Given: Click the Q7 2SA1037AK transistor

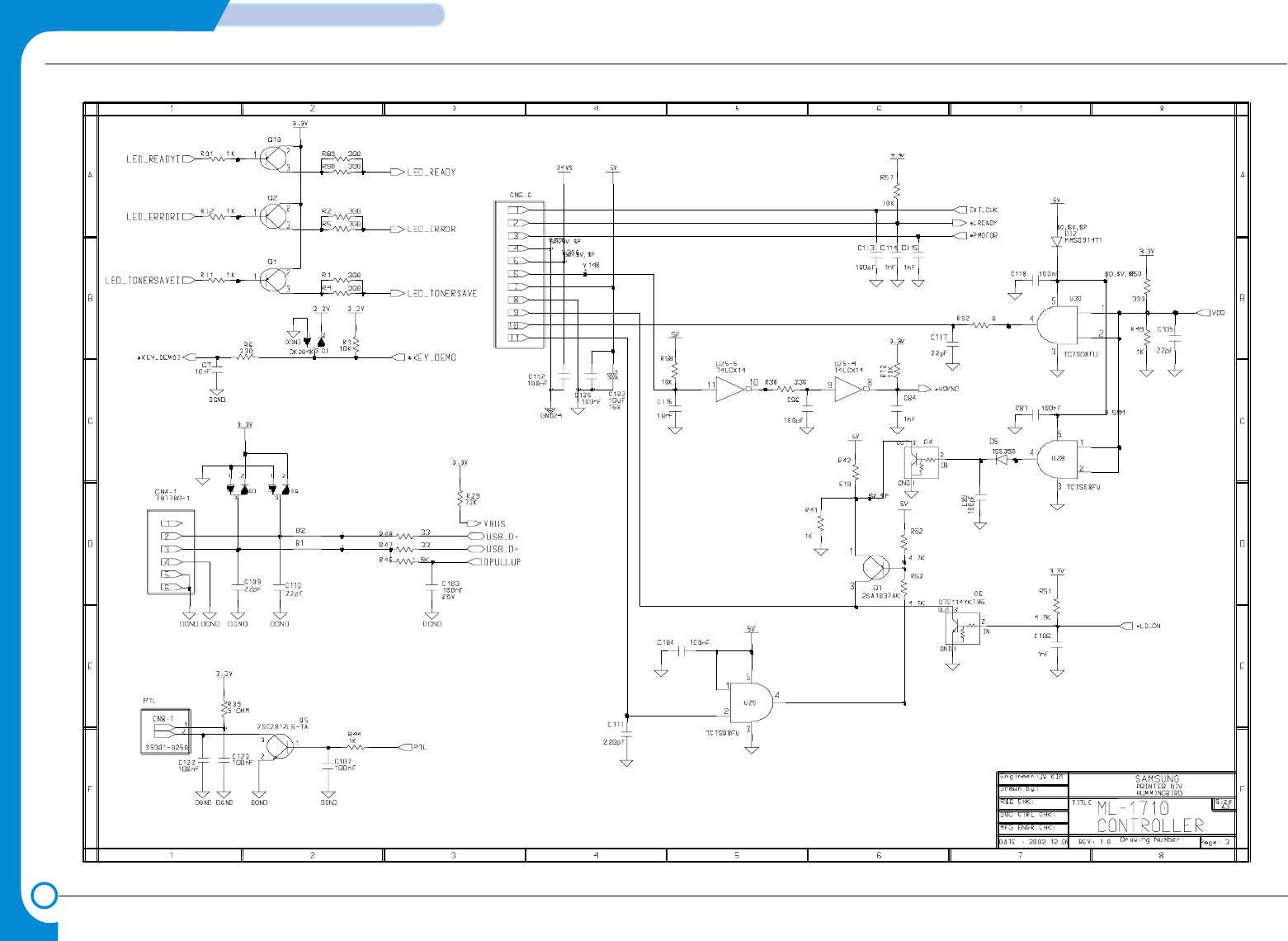Looking at the screenshot, I should (x=875, y=568).
